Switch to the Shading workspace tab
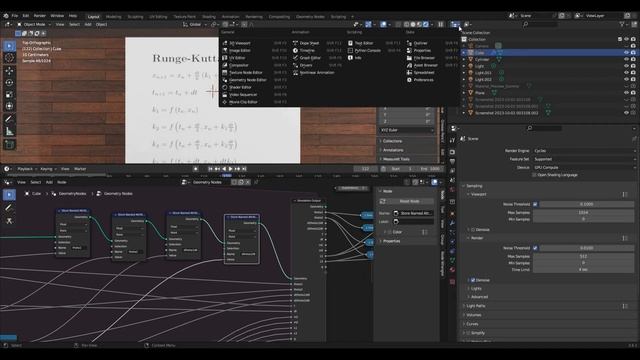 click(209, 17)
